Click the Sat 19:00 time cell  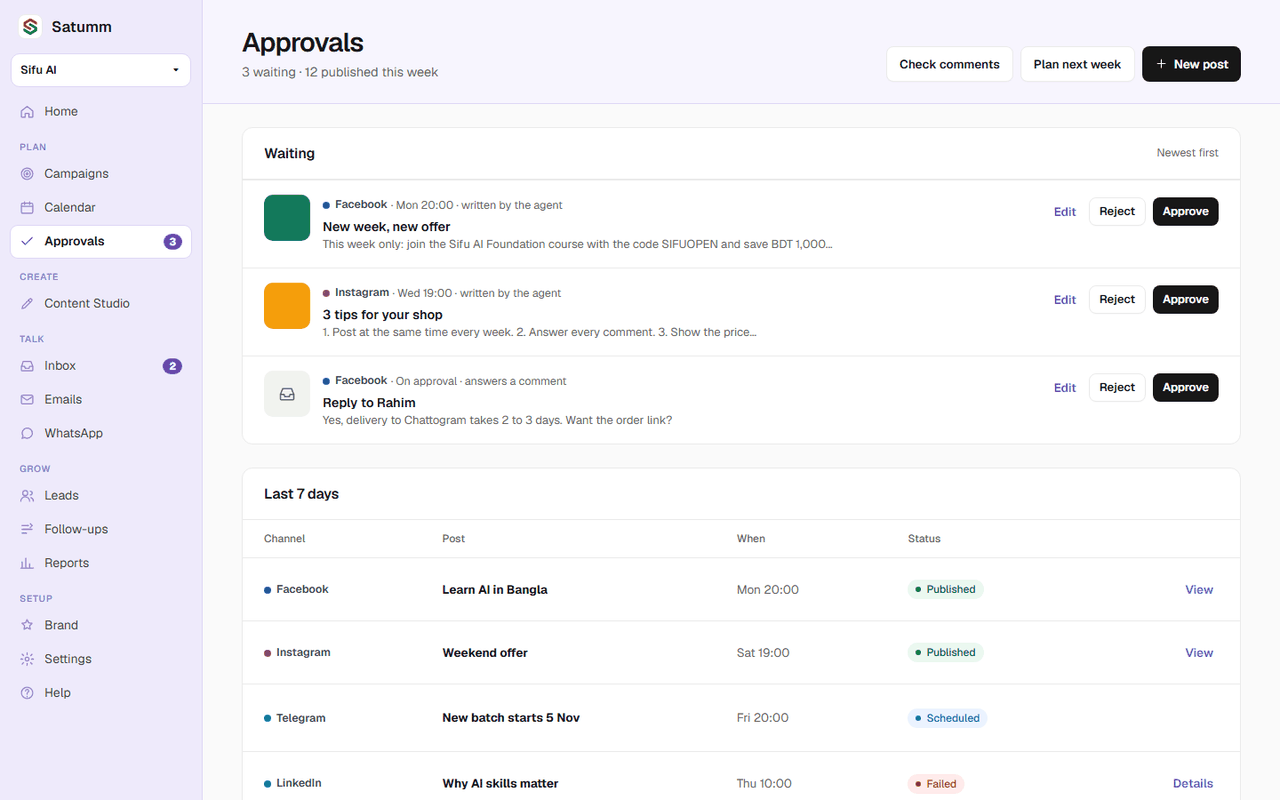point(763,653)
